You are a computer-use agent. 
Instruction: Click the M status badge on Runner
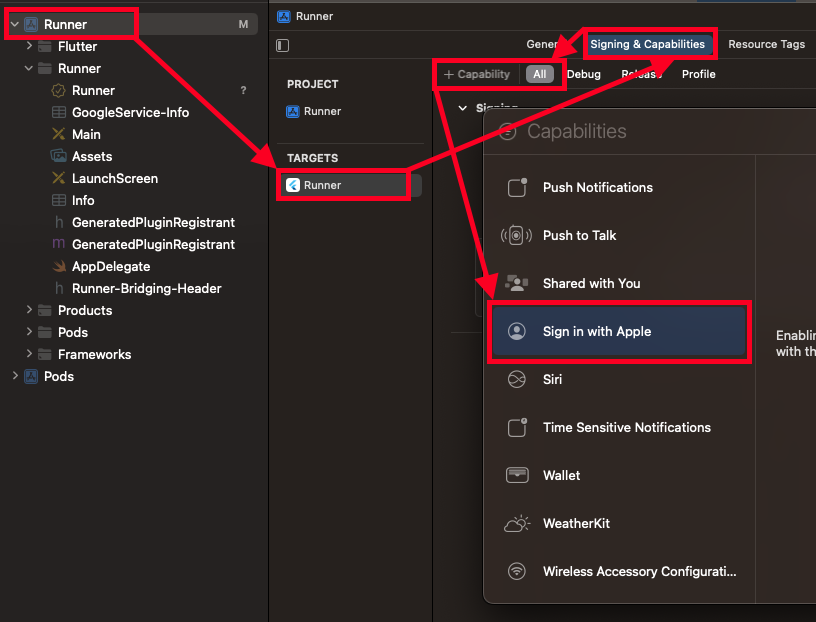[243, 24]
